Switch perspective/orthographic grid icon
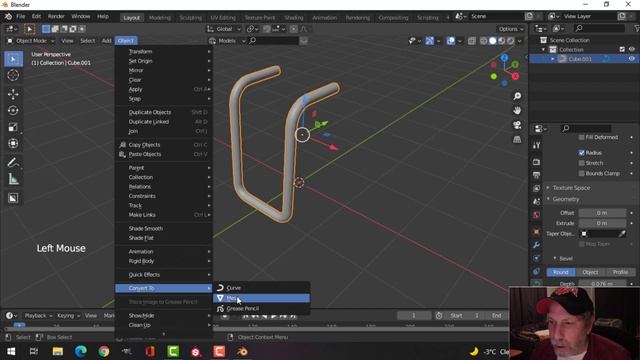Viewport: 640px width, 360px height. tap(517, 140)
